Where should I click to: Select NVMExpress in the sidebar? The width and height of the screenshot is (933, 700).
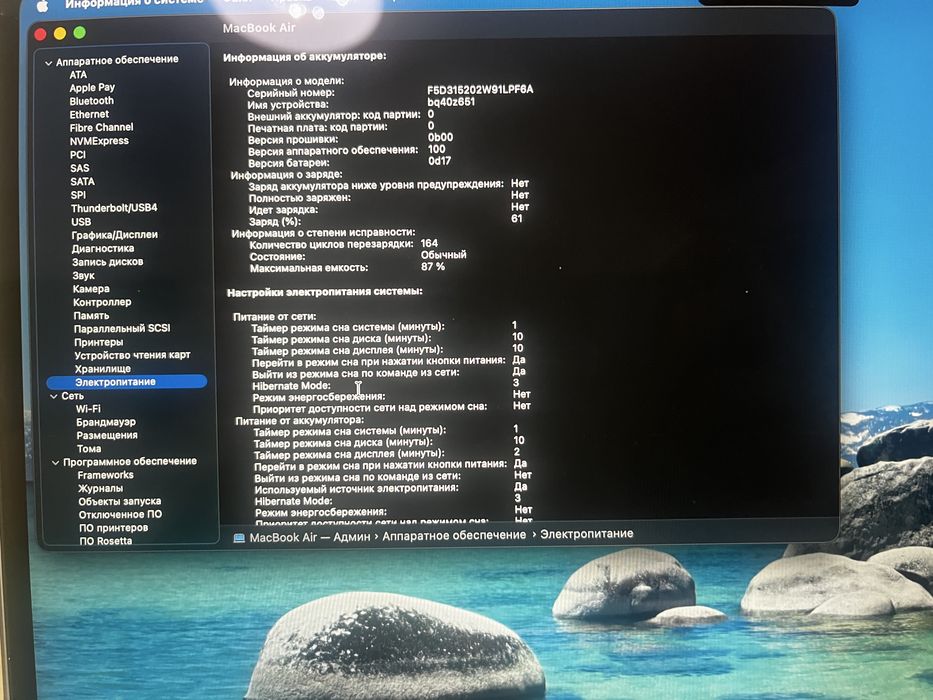99,141
